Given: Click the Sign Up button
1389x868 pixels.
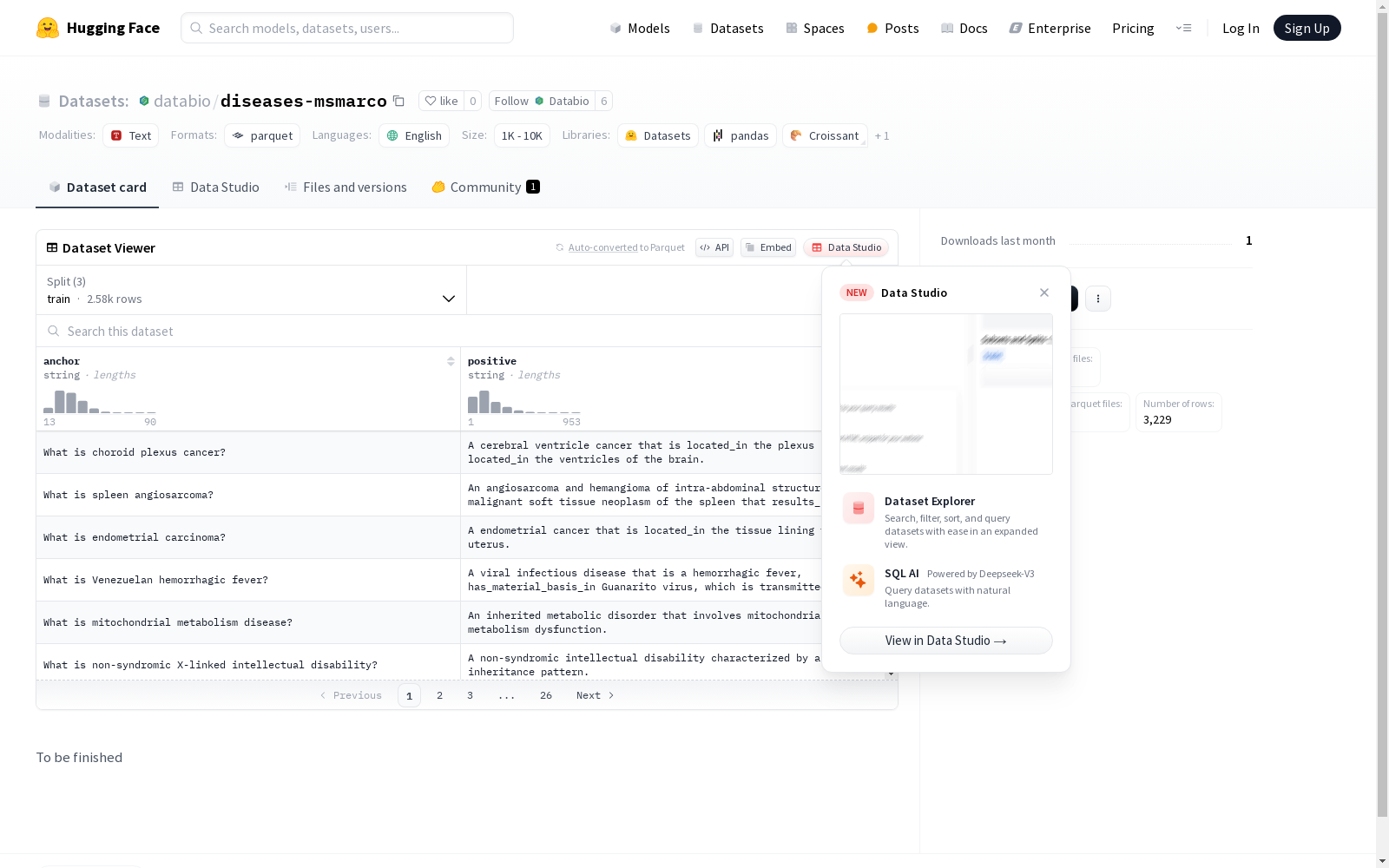Looking at the screenshot, I should (1307, 28).
